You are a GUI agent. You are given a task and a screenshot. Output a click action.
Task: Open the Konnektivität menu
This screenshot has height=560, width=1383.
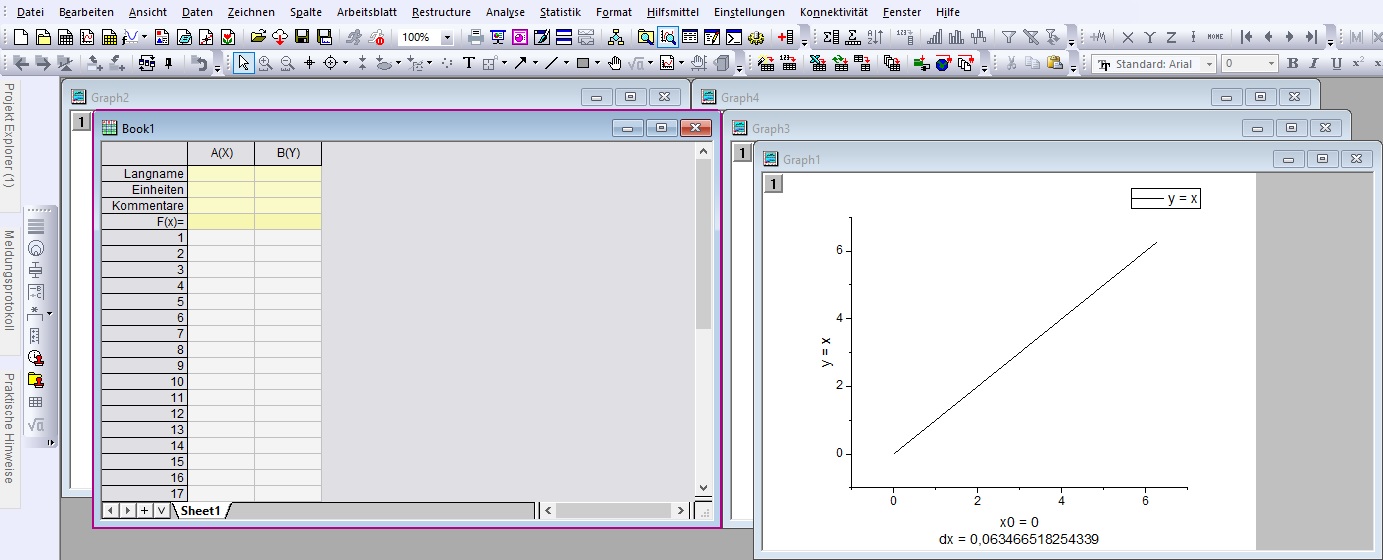point(834,12)
